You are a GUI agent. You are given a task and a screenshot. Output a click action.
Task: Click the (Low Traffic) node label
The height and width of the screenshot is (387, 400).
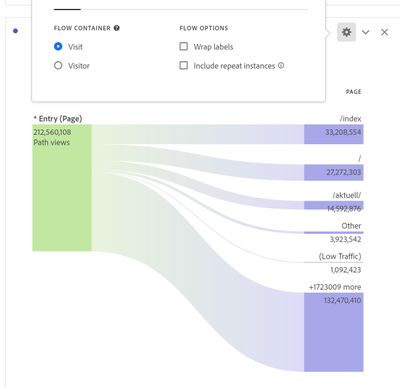click(340, 256)
